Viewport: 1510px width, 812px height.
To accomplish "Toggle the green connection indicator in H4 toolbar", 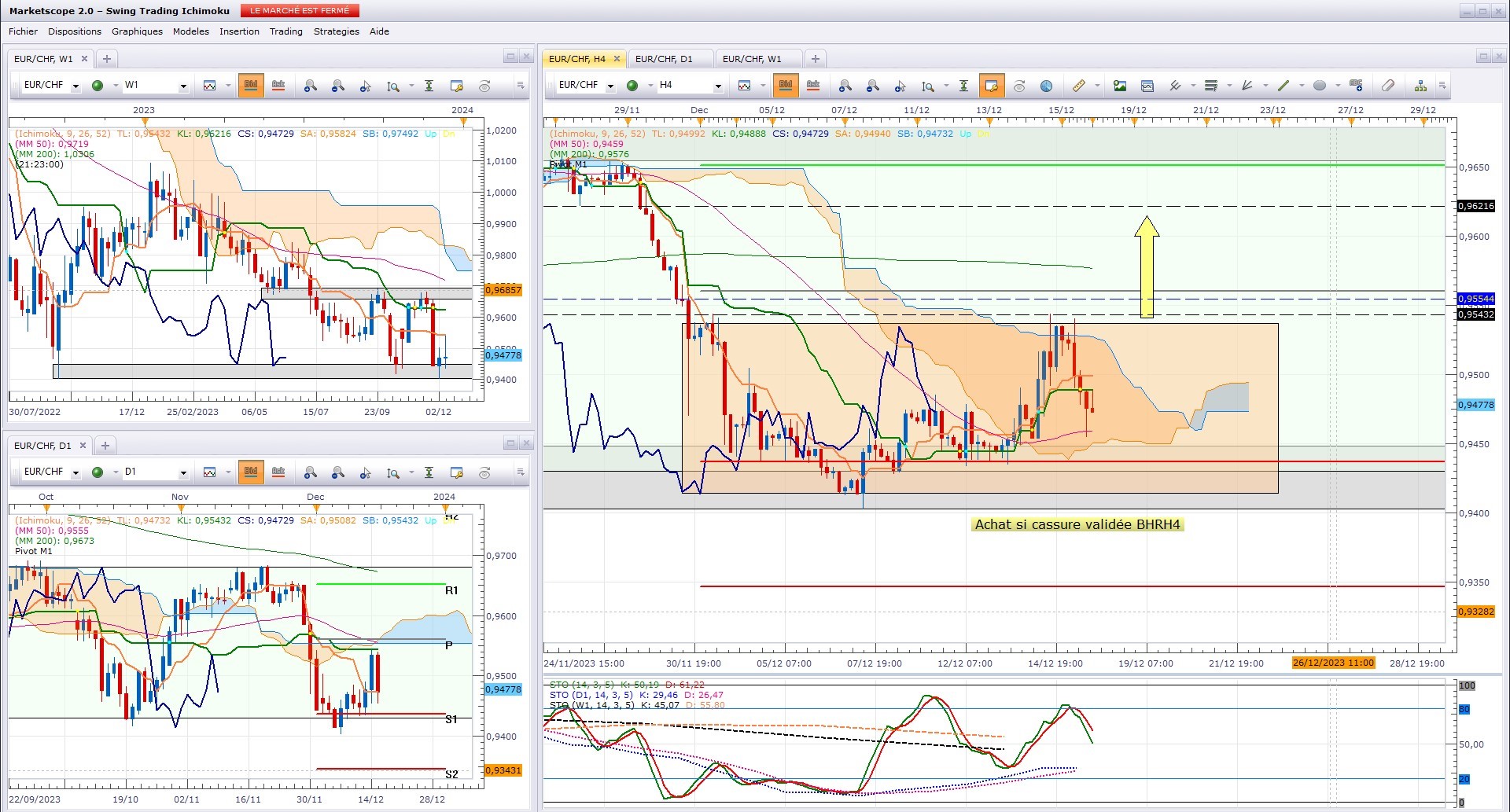I will click(632, 85).
